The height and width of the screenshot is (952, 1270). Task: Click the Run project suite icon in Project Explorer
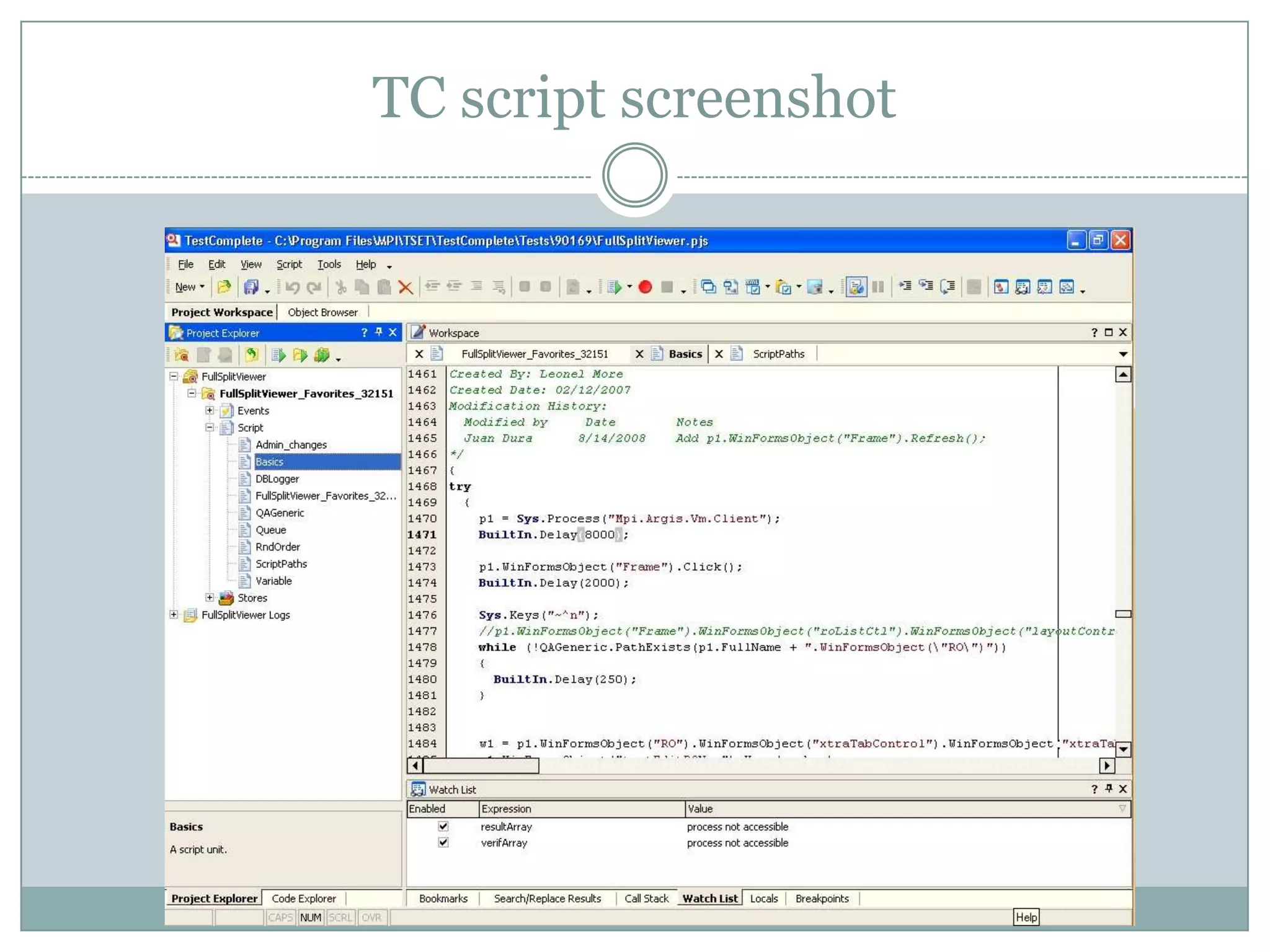tap(322, 355)
